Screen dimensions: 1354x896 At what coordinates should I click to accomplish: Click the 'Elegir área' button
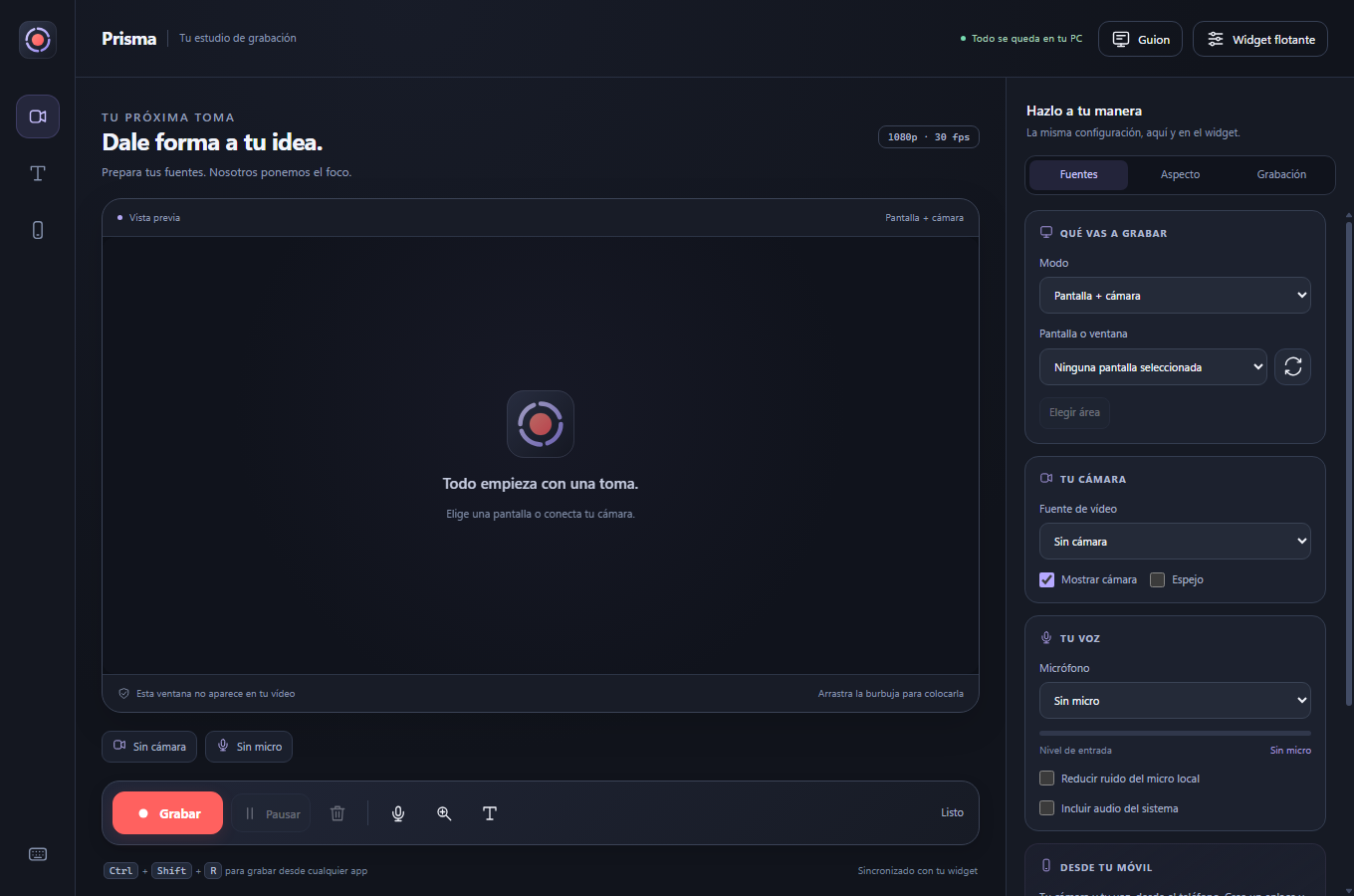[x=1074, y=412]
